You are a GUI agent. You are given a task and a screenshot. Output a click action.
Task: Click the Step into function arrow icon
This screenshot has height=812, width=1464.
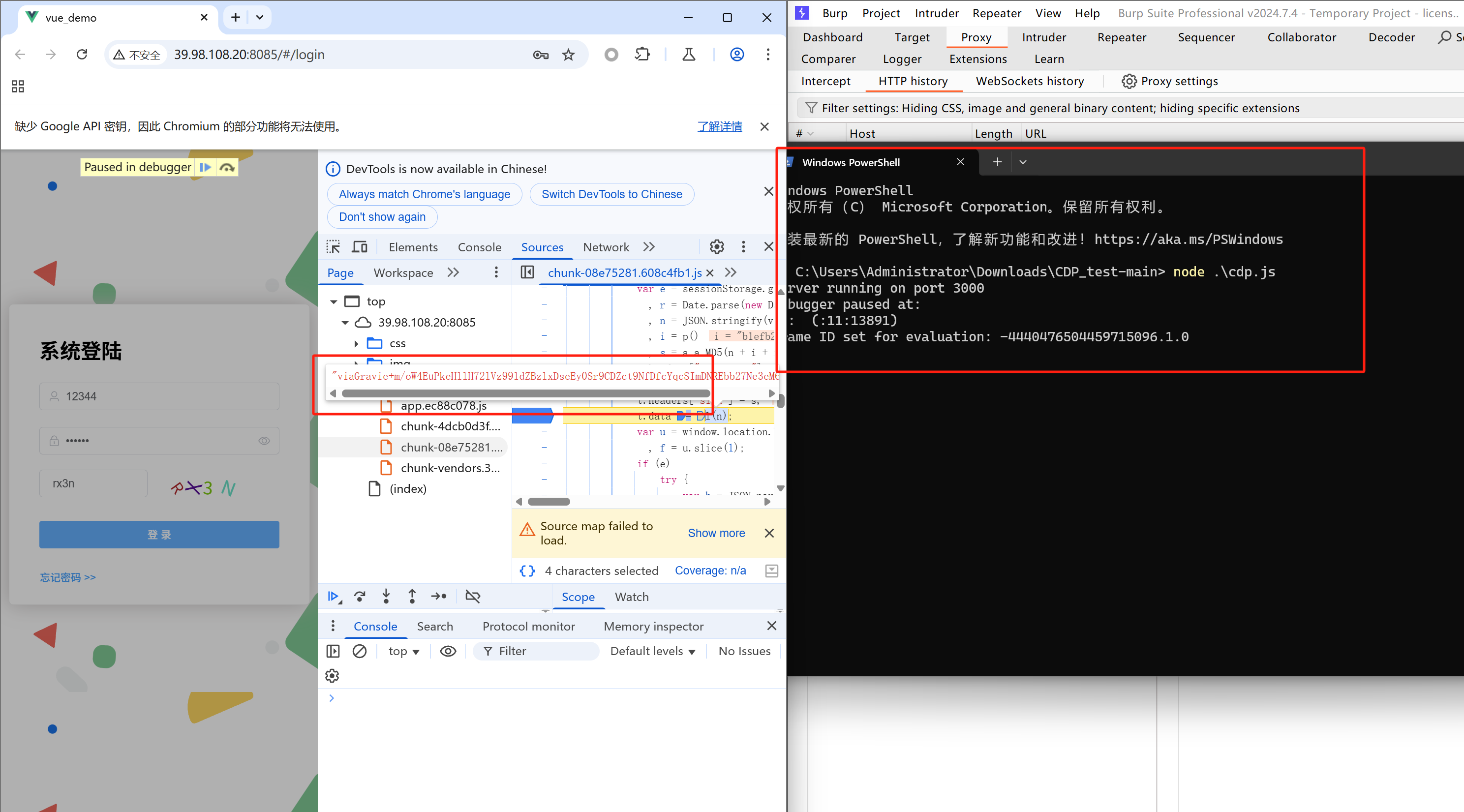pyautogui.click(x=386, y=596)
